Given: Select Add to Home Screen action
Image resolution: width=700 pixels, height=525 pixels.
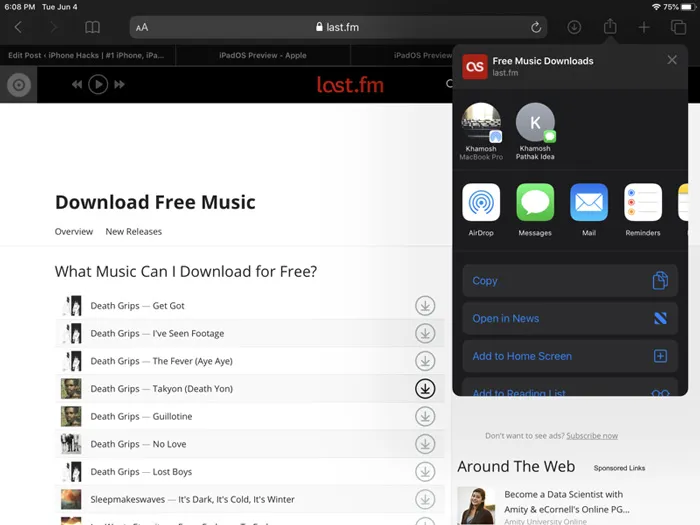Looking at the screenshot, I should point(570,356).
